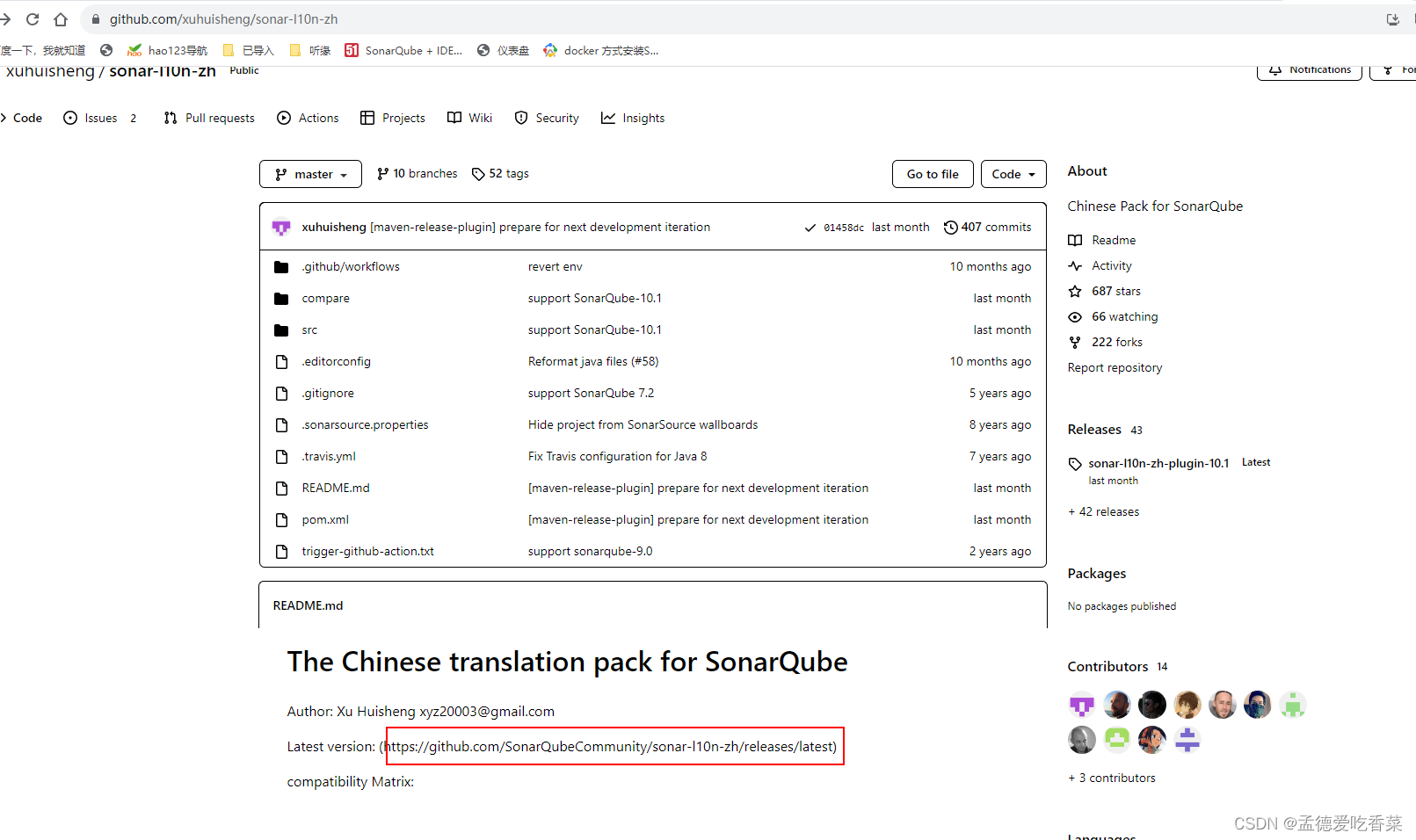Open the Releases 43 heading link
The height and width of the screenshot is (840, 1416).
(x=1105, y=429)
